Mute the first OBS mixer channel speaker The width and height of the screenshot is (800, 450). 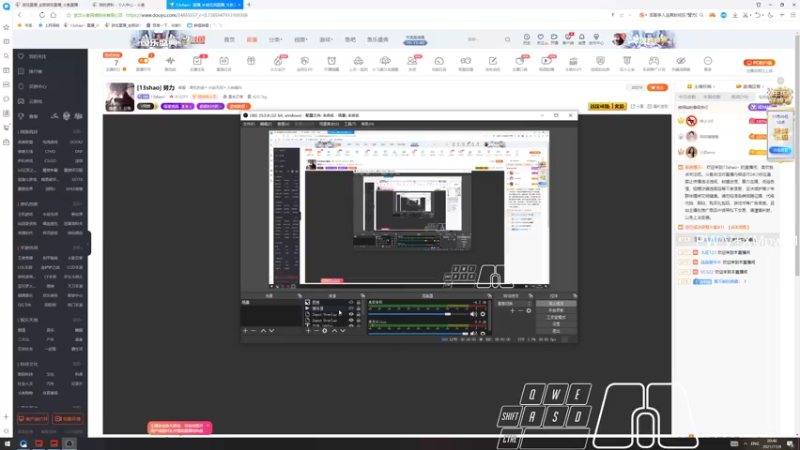473,314
